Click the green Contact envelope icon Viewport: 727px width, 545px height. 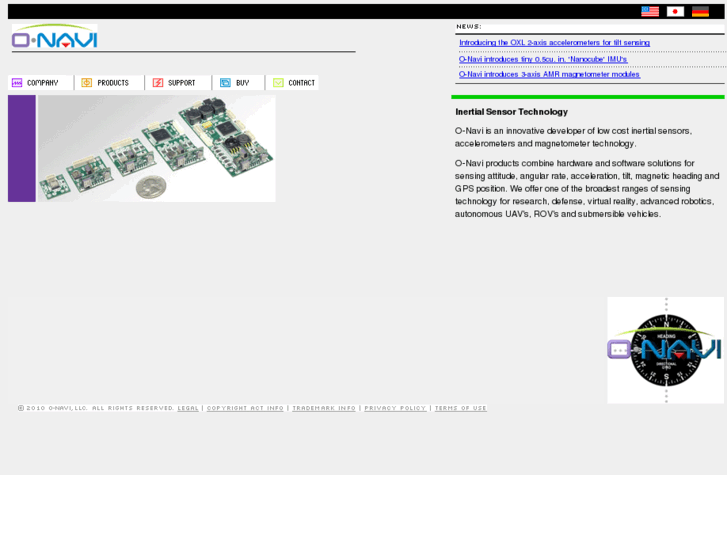[278, 83]
